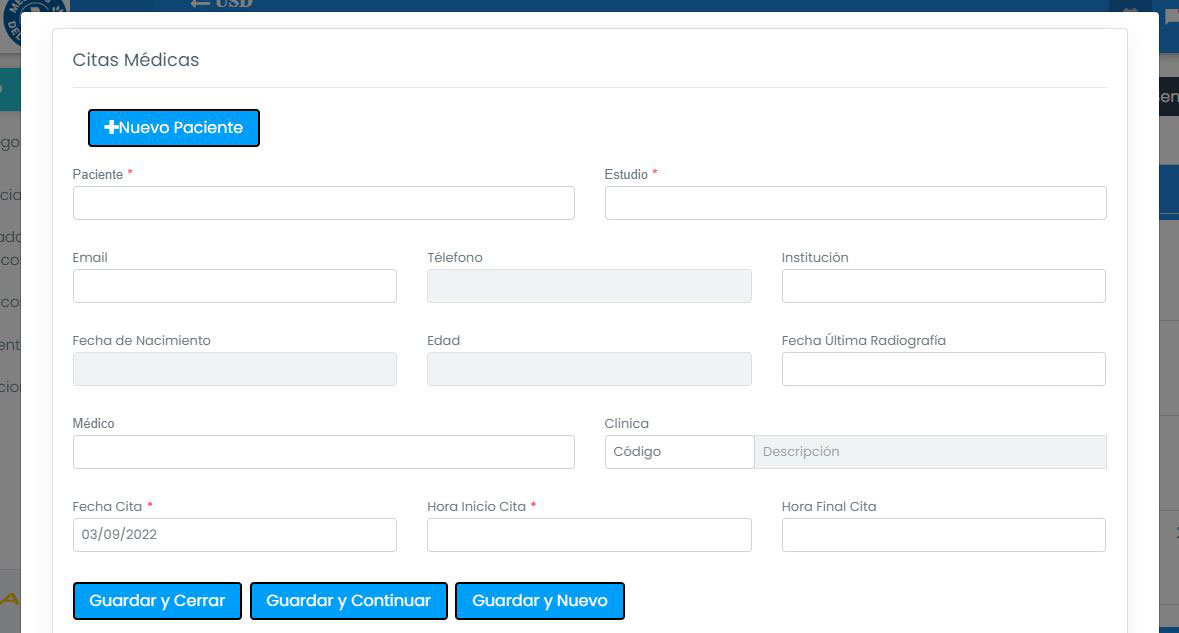This screenshot has width=1179, height=633.
Task: Click the plus icon on Nuevo Paciente
Action: pos(111,128)
